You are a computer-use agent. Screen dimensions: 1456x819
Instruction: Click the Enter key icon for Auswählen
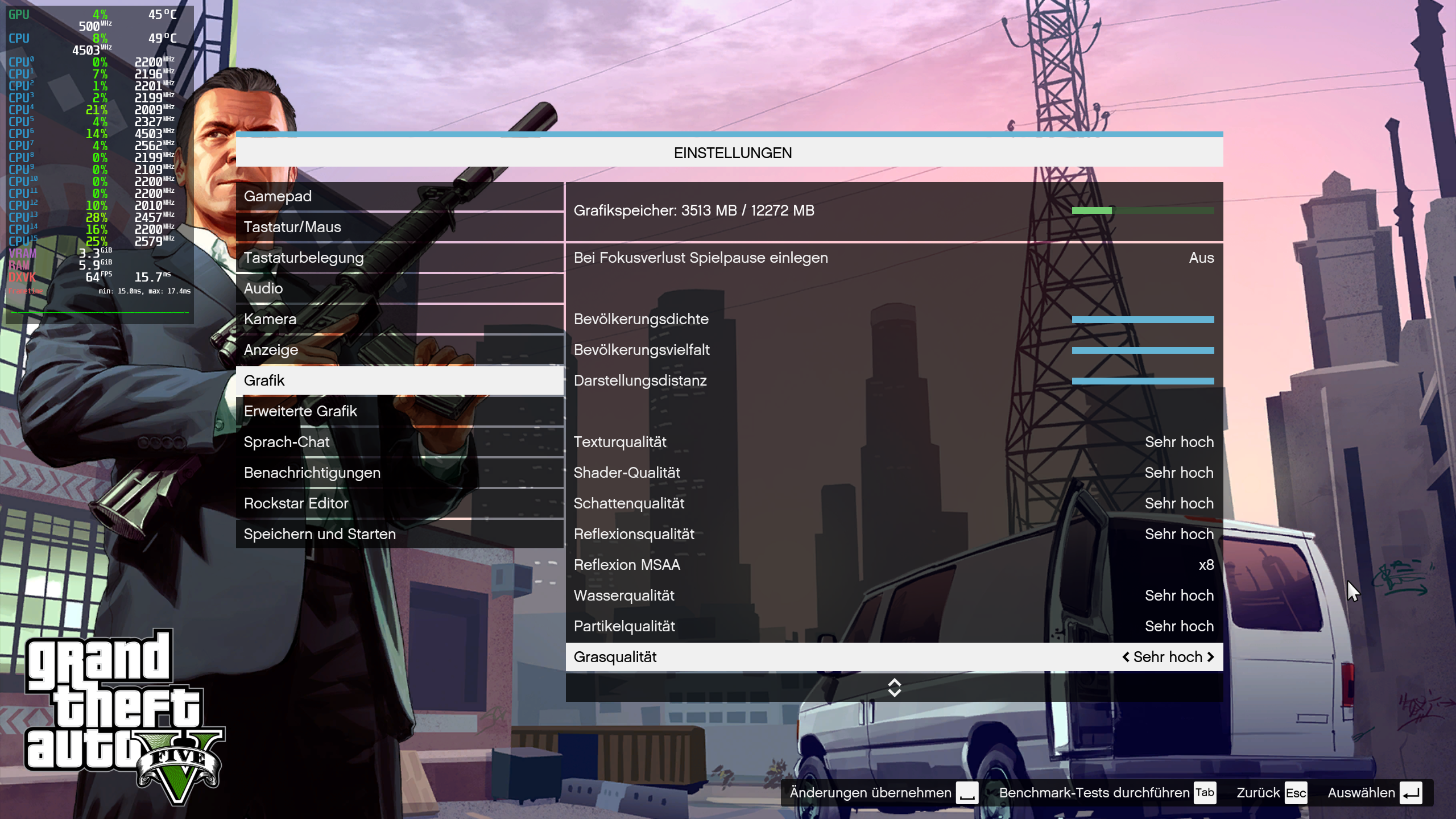[x=1411, y=793]
